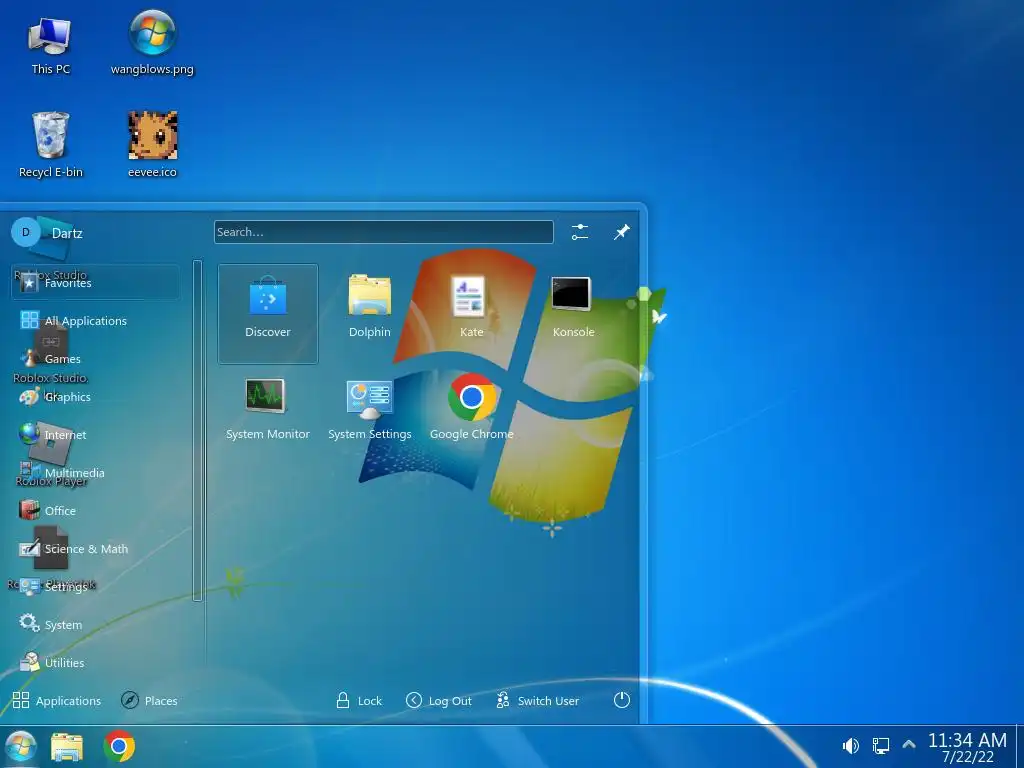This screenshot has width=1024, height=768.
Task: Click the Start orb on the taskbar
Action: (x=20, y=747)
